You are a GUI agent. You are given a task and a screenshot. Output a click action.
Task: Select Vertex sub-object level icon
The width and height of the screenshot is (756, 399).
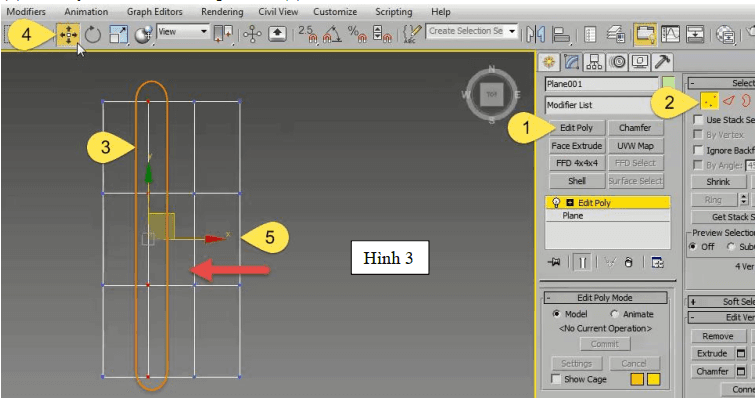point(709,101)
